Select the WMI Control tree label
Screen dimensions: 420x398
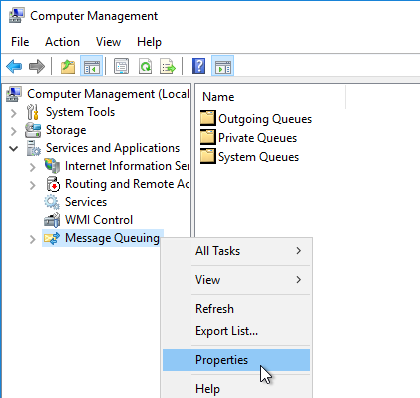[x=99, y=220]
